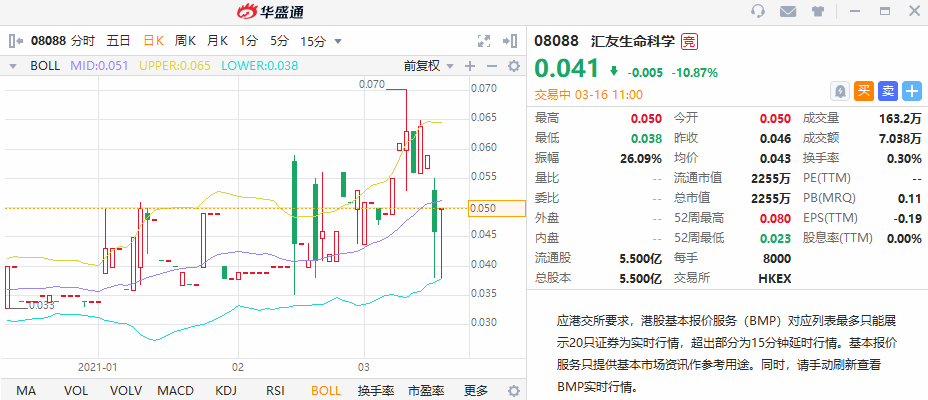Expand the chart to fullscreen
The height and width of the screenshot is (400, 928).
coord(484,41)
